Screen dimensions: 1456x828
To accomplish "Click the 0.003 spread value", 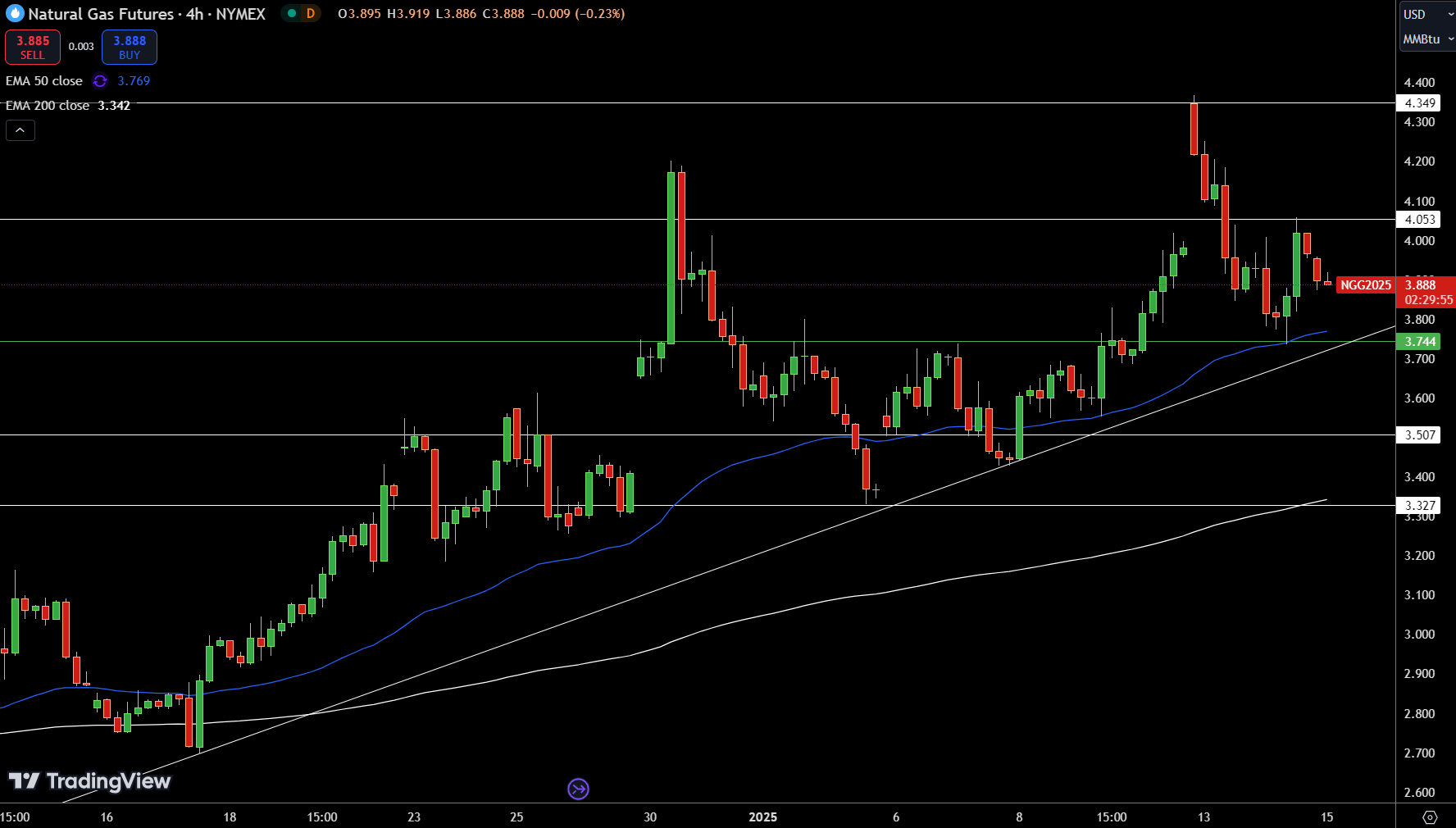I will [81, 47].
